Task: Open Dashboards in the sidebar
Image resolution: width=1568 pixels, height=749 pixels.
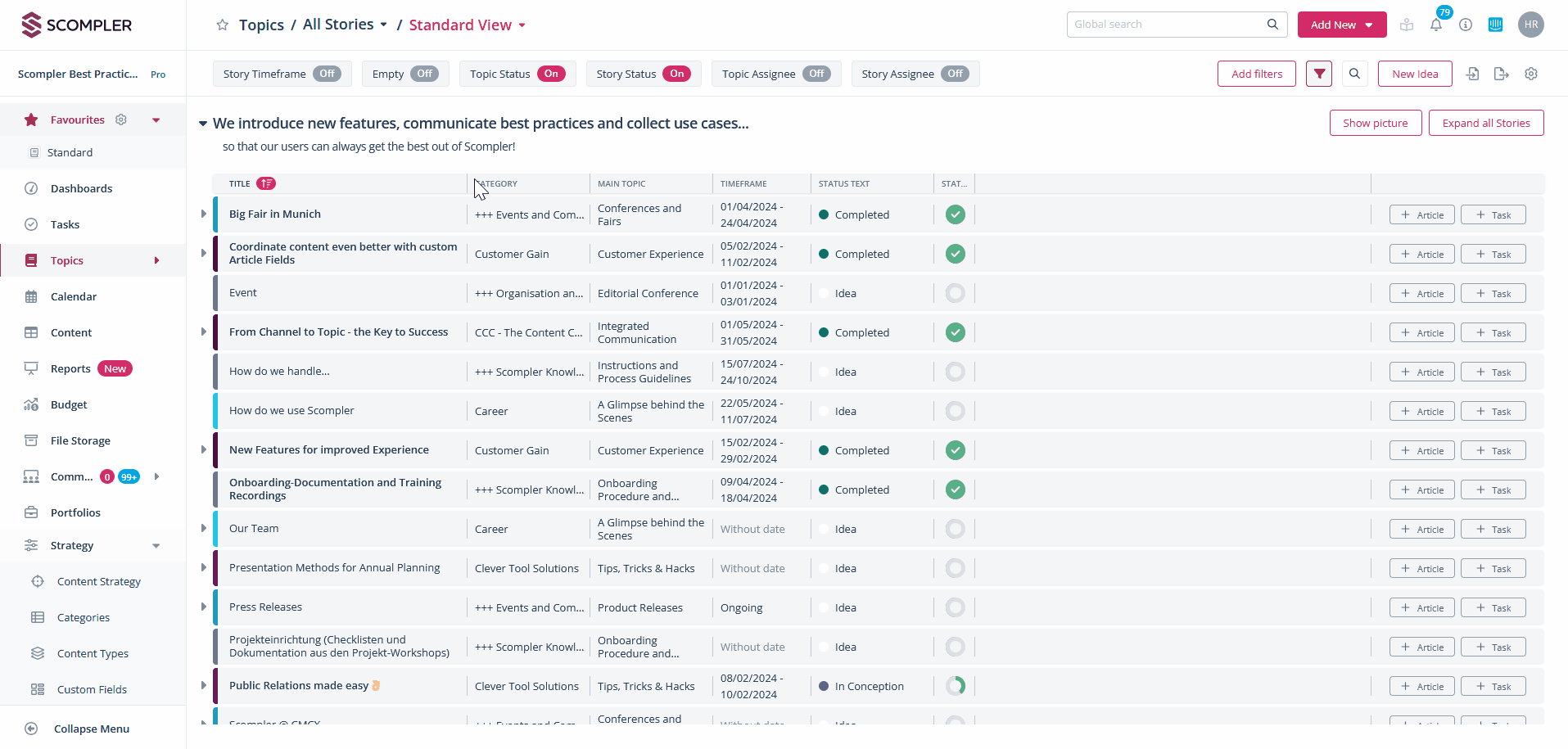Action: pyautogui.click(x=81, y=188)
